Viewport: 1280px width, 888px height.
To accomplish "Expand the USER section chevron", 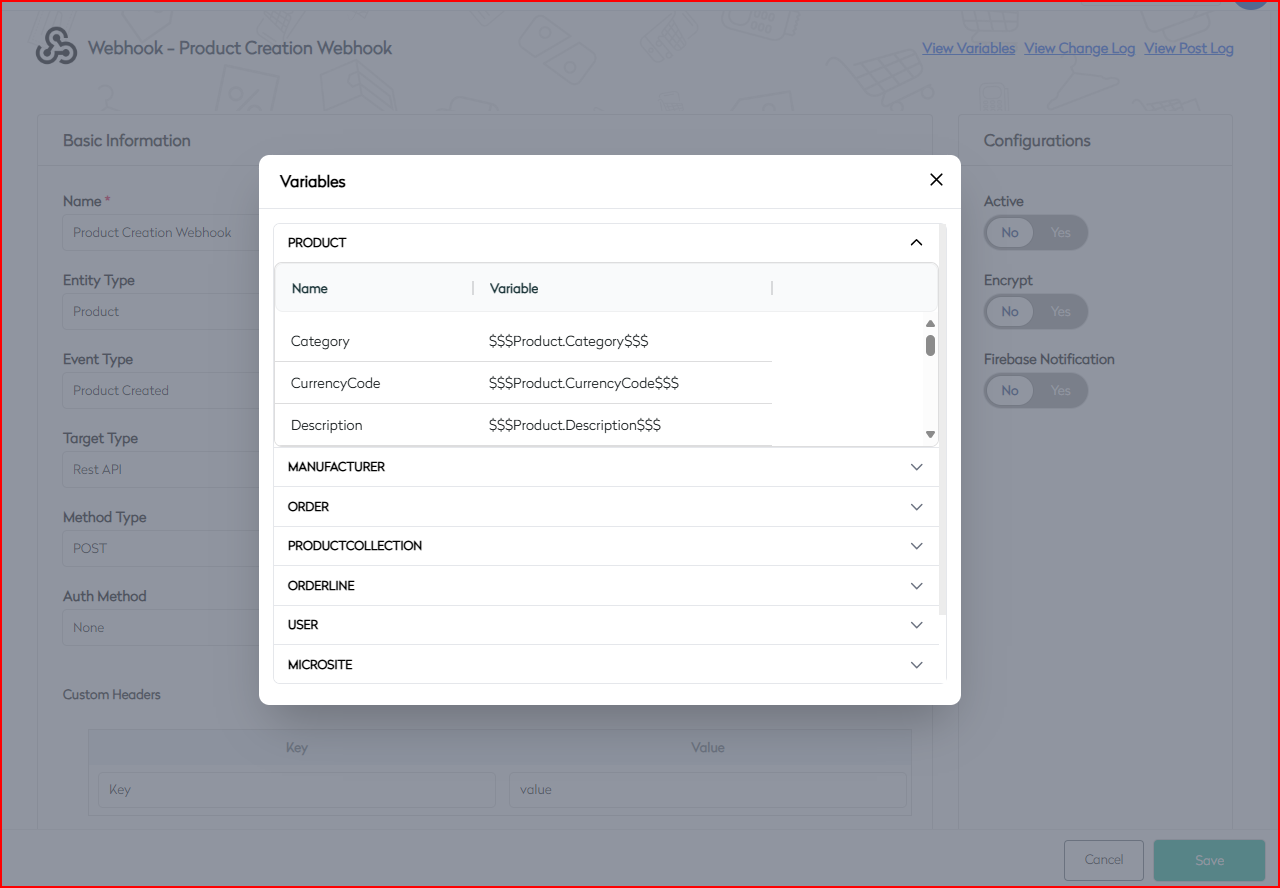I will tap(916, 625).
